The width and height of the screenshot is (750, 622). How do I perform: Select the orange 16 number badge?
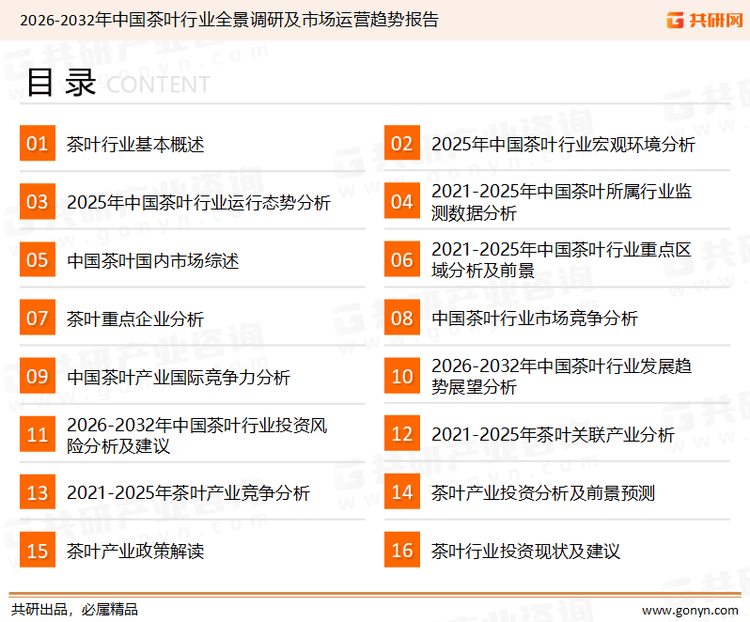point(401,550)
